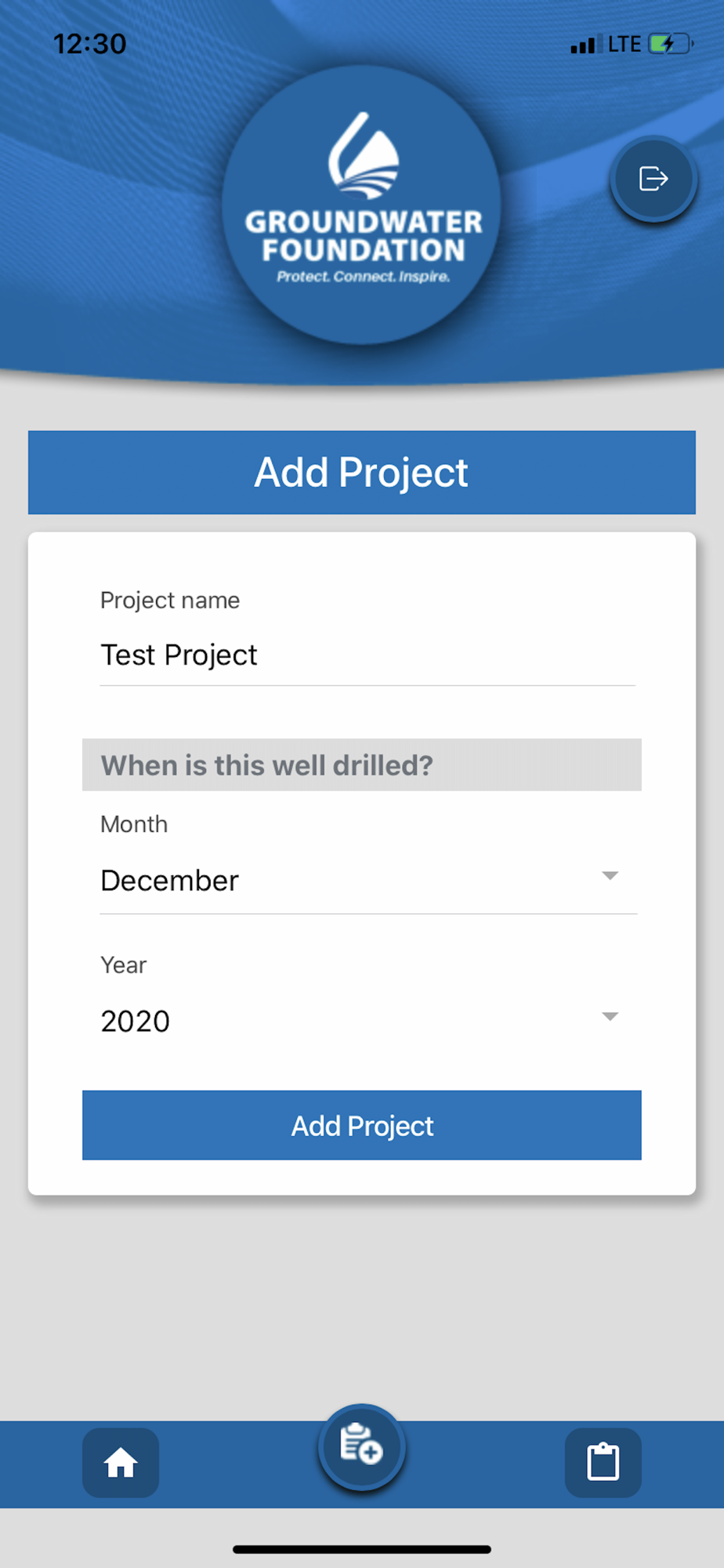Screen dimensions: 724x1568
Task: Tap the LTE network indicator
Action: [x=624, y=44]
